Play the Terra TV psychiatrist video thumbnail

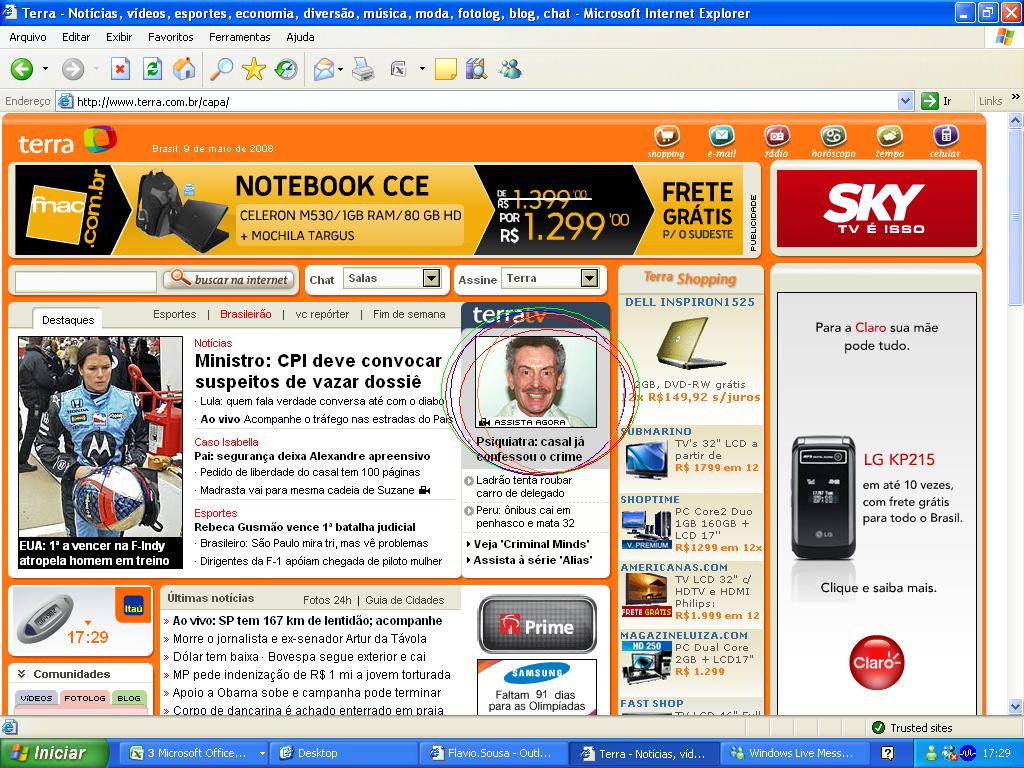click(536, 382)
